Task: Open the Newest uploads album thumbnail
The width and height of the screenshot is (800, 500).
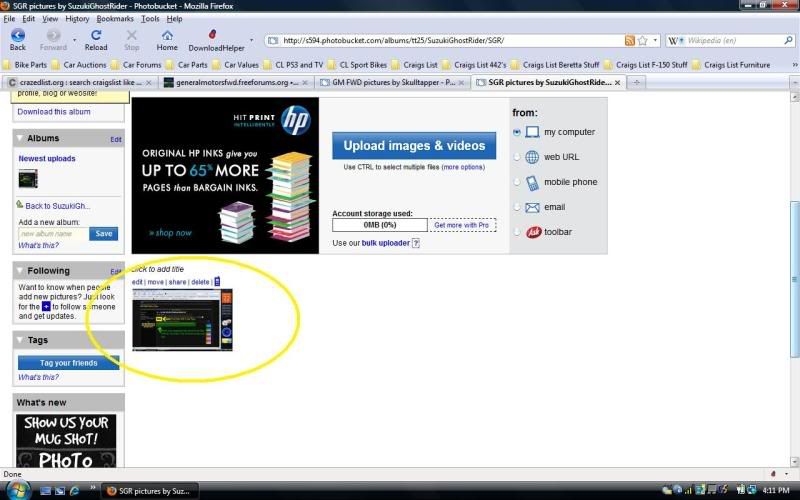Action: [28, 179]
